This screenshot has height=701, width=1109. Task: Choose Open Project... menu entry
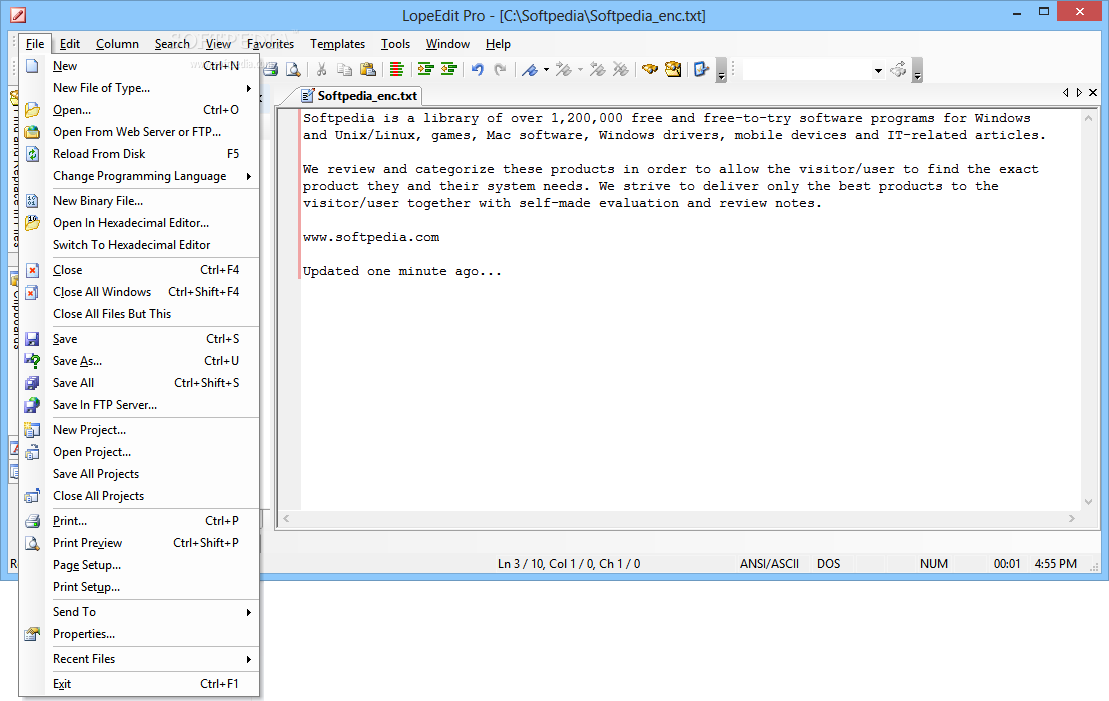coord(139,452)
